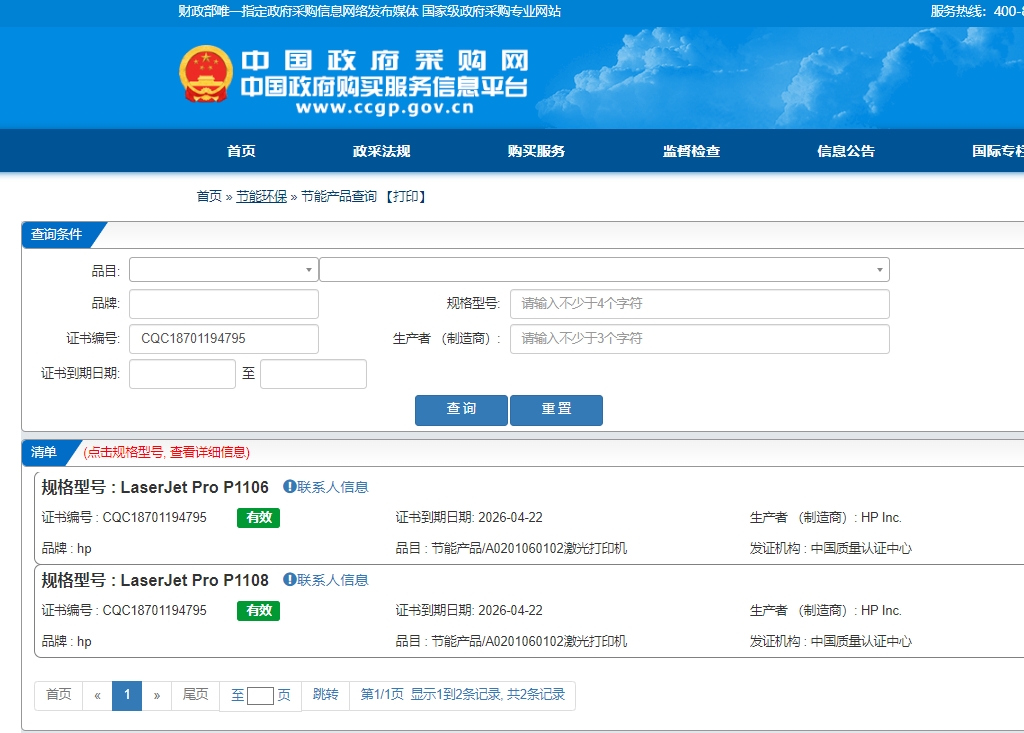The image size is (1024, 733).
Task: Click info icon beside LaserJet Pro P1108
Action: [x=289, y=579]
